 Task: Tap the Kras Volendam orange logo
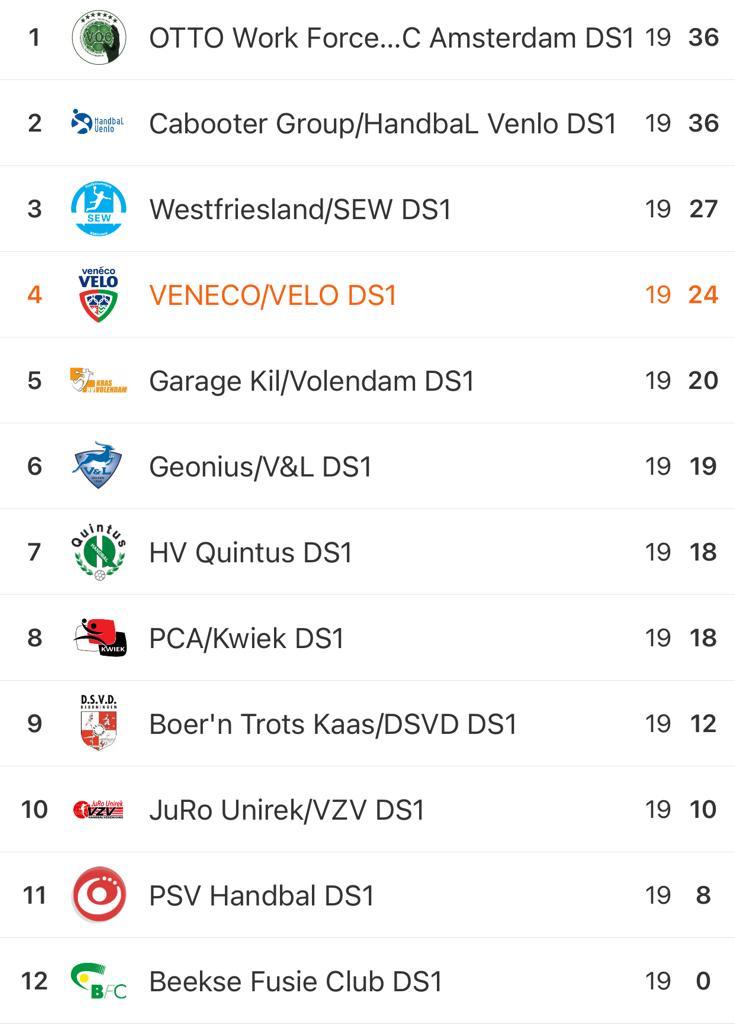point(98,380)
